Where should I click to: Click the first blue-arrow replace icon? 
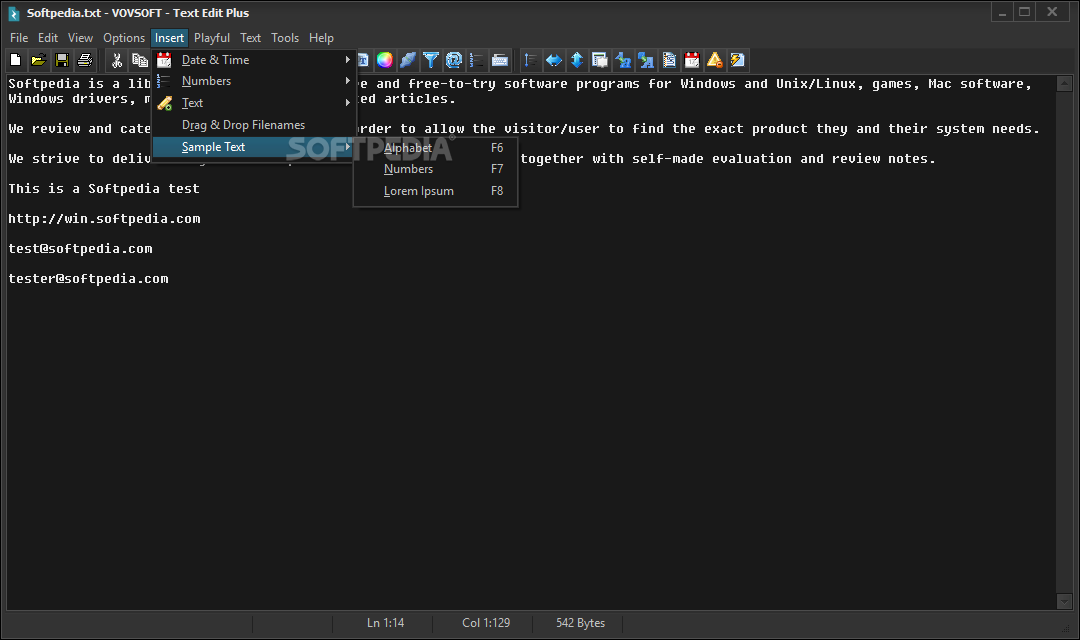click(623, 61)
